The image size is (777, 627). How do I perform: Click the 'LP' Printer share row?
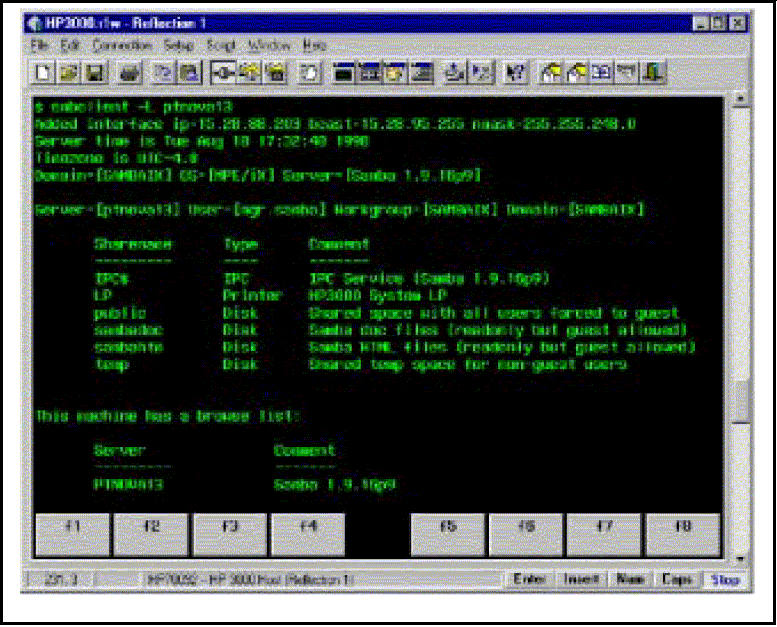coord(103,296)
